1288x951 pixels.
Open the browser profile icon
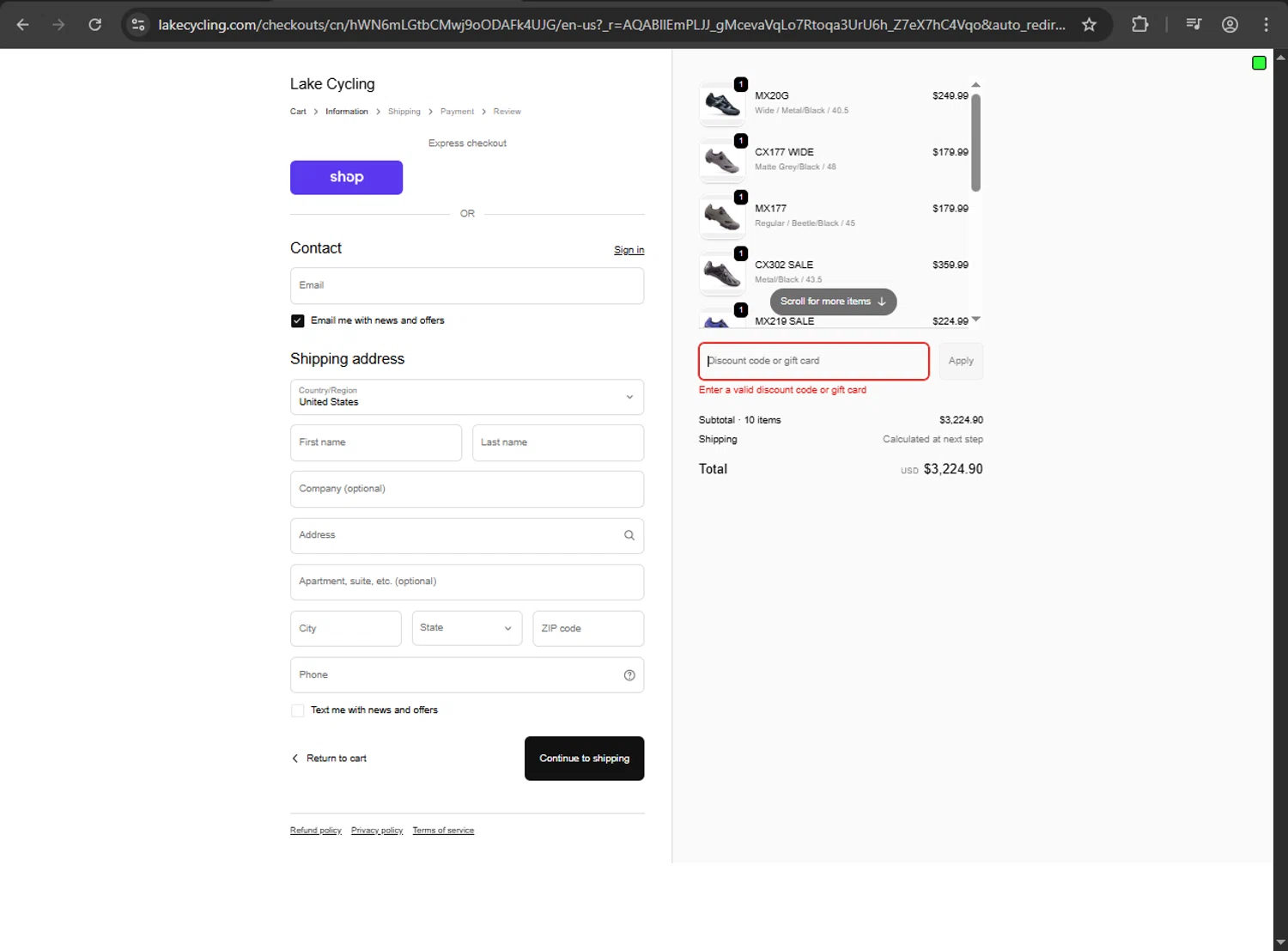click(x=1230, y=25)
